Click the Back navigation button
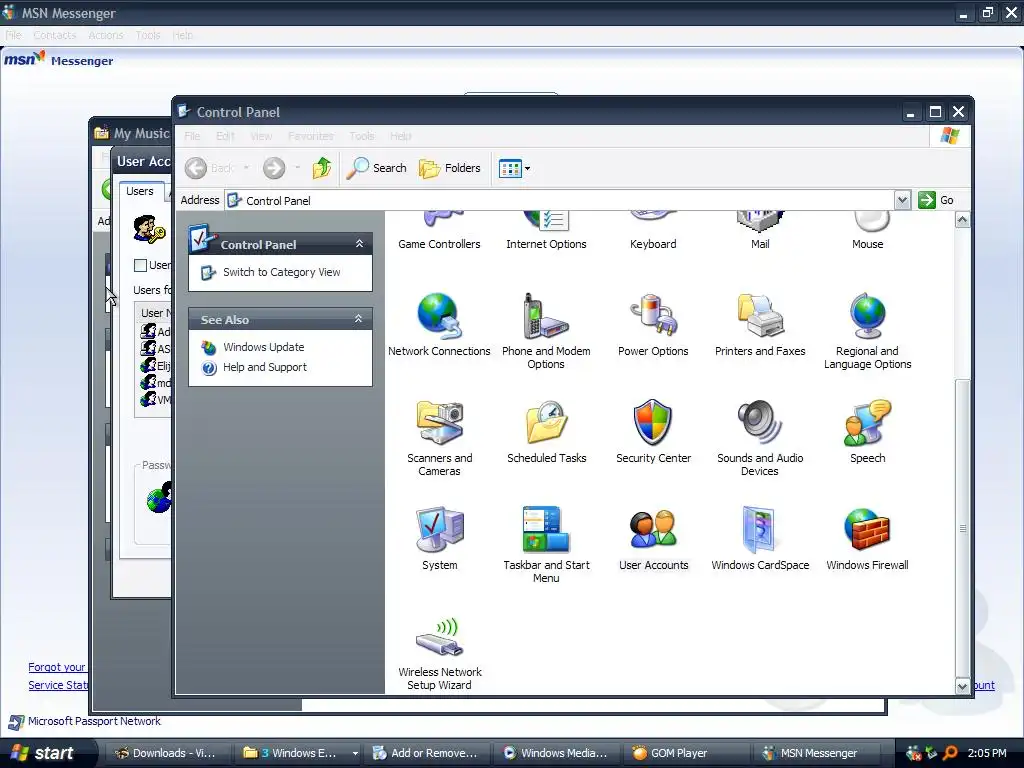This screenshot has height=768, width=1024. coord(209,168)
